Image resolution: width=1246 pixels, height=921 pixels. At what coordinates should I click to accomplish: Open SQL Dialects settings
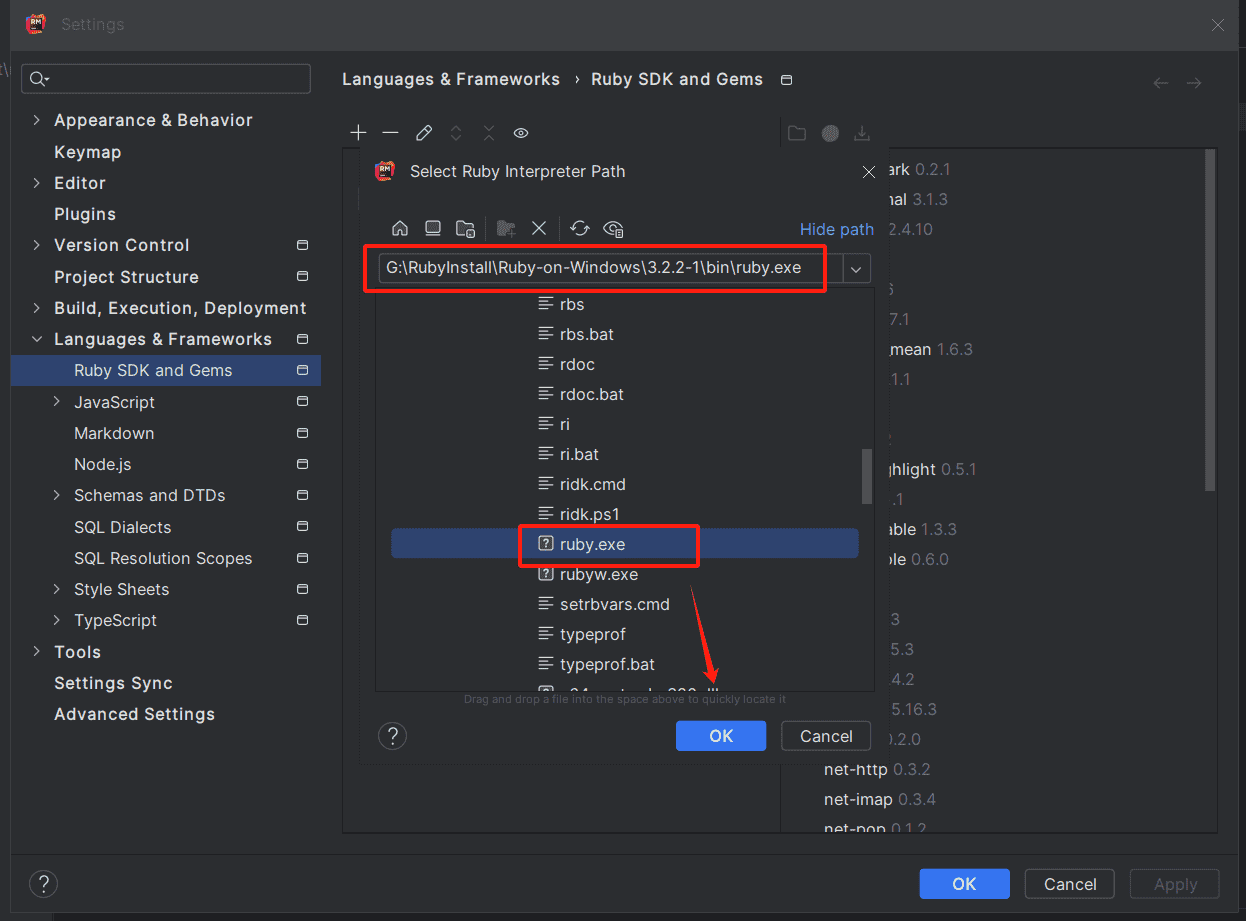click(x=122, y=527)
